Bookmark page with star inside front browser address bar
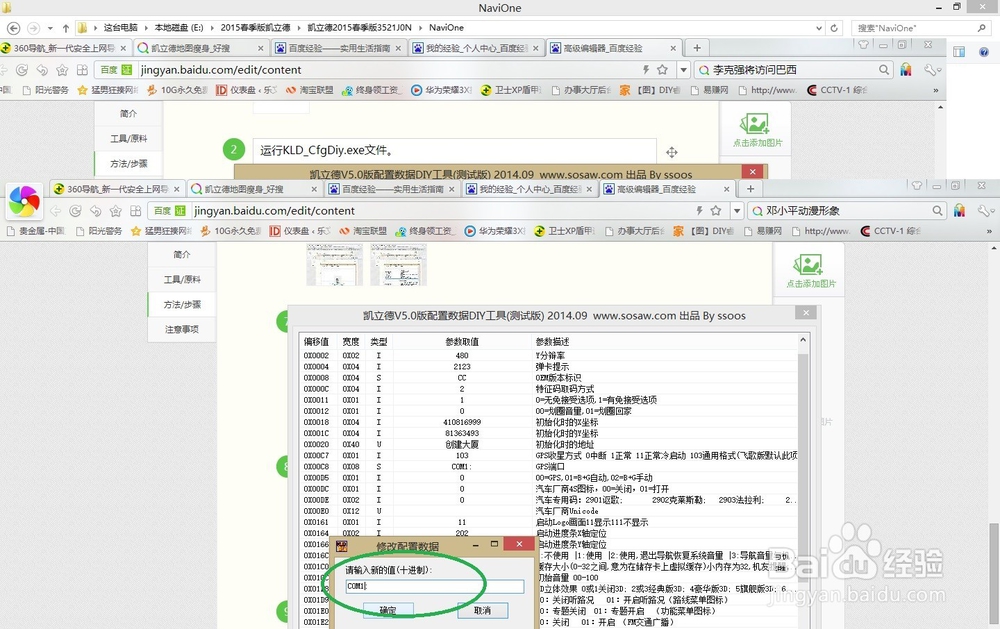 pos(716,211)
